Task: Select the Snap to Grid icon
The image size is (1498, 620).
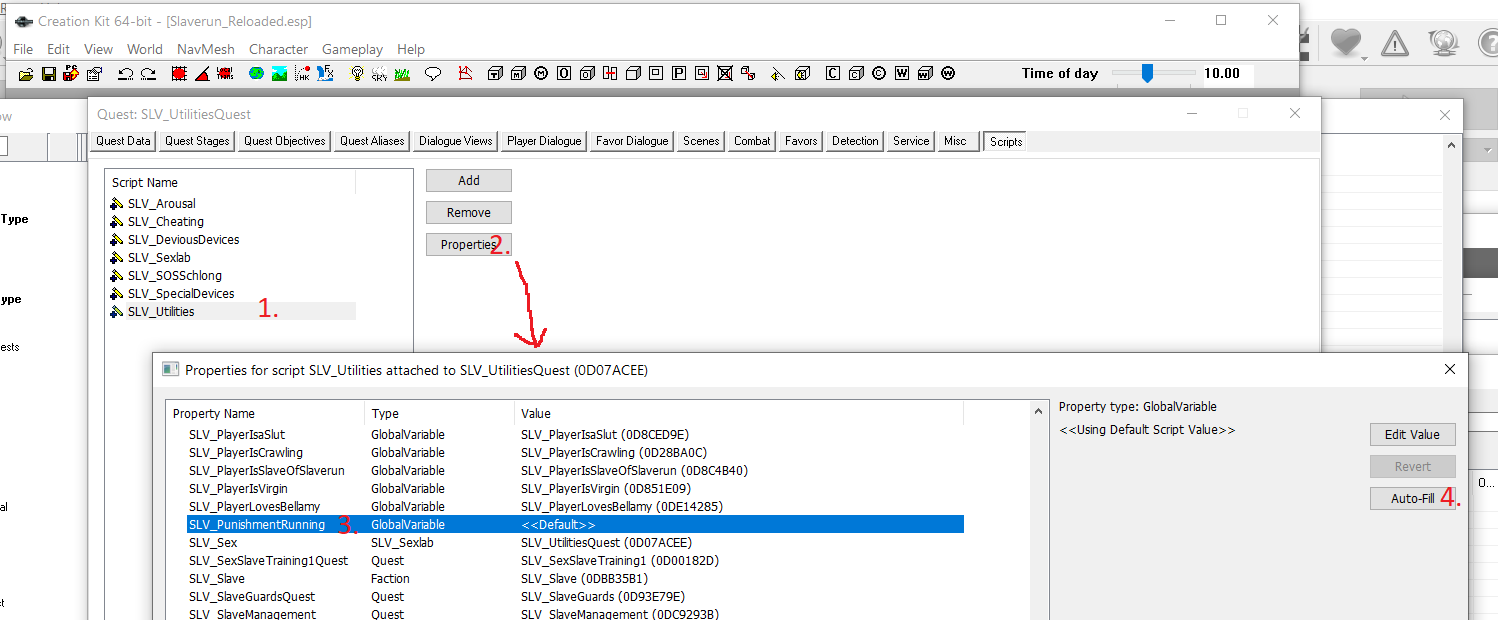Action: [x=178, y=73]
